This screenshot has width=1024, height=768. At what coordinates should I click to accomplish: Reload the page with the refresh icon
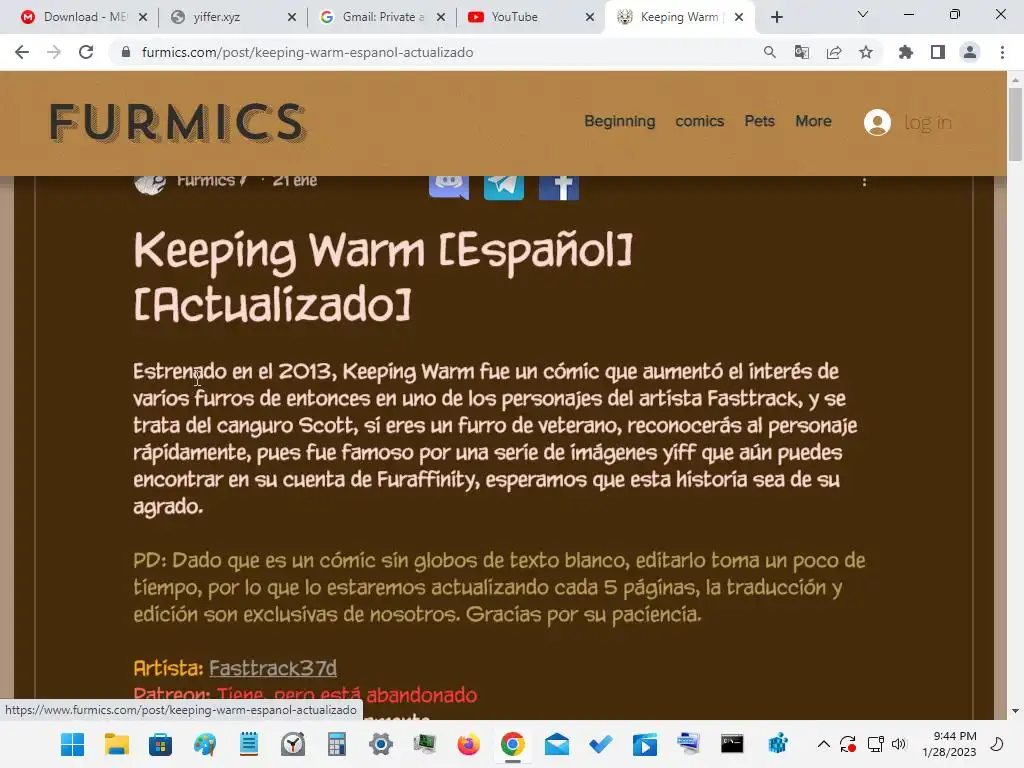pos(86,52)
